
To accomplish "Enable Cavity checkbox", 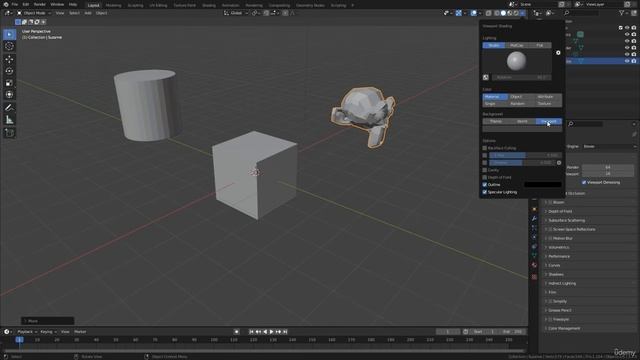I will (x=485, y=170).
